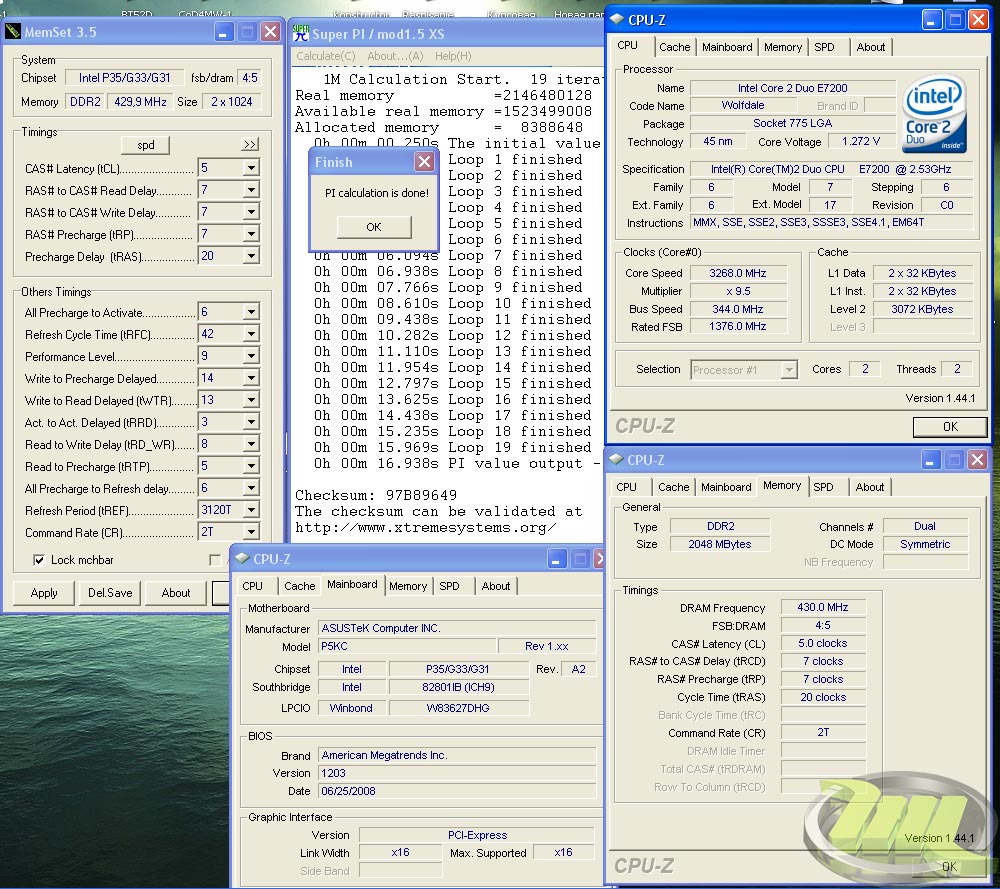The width and height of the screenshot is (1000, 889).
Task: Open the RAS# to CAS# Write Delay dropdown
Action: click(x=251, y=212)
